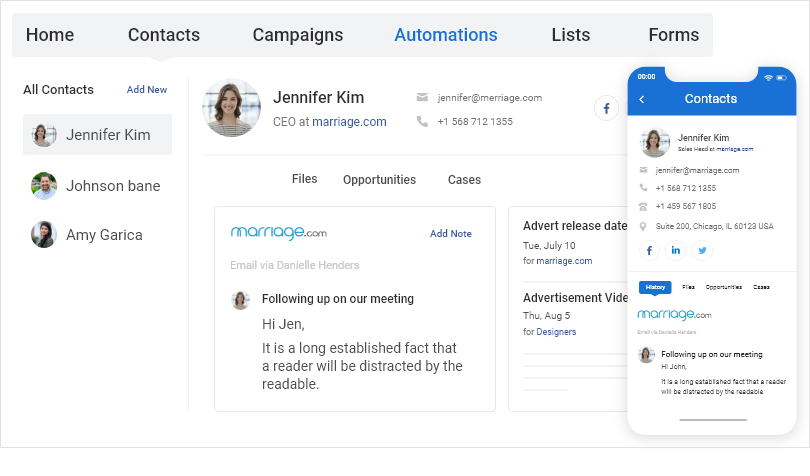
Task: Click location pin icon beside Chicago address
Action: [x=643, y=226]
